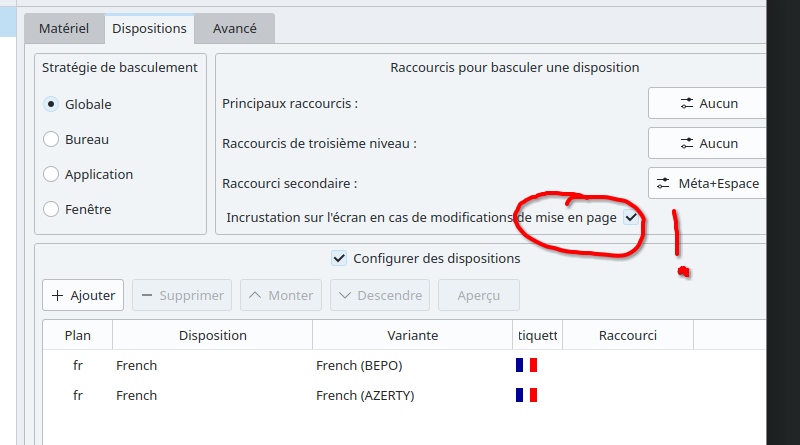
Task: Click the Ajouter button to add a layout
Action: 84,295
